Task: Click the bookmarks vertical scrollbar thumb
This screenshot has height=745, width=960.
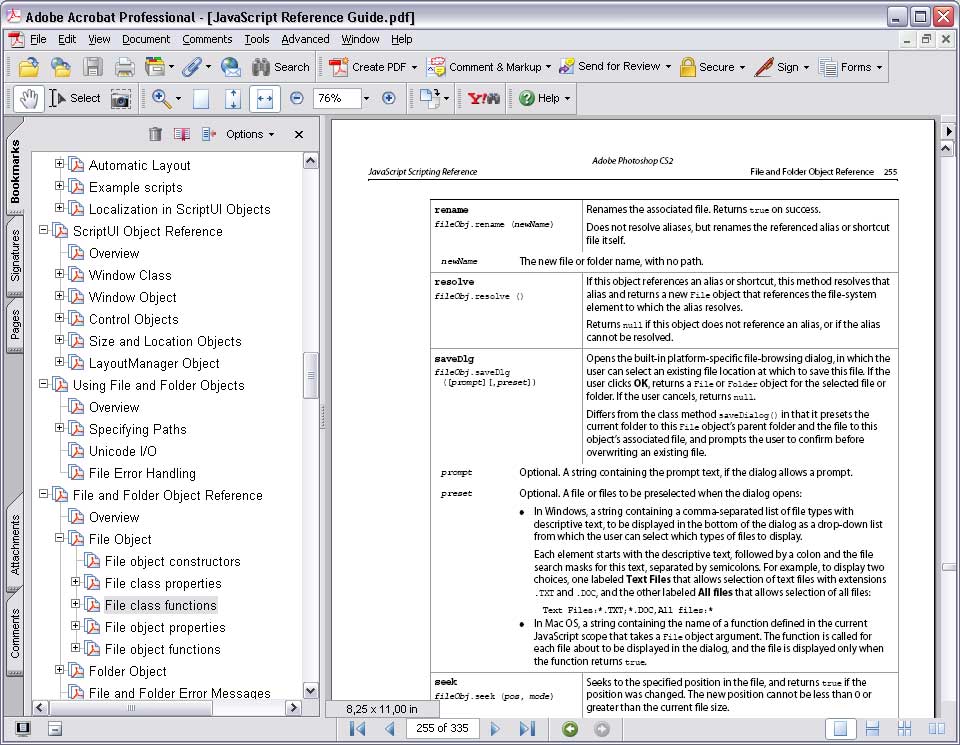Action: (310, 375)
